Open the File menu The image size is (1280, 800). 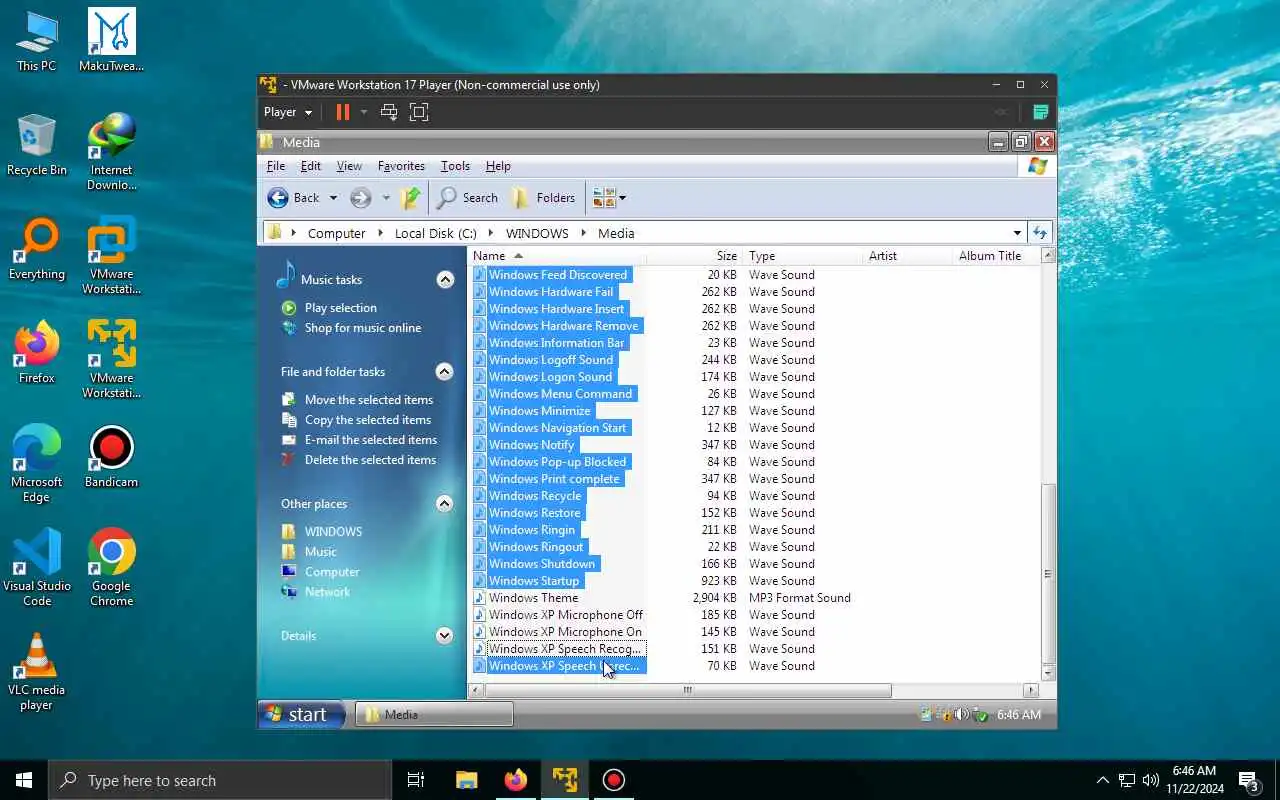pyautogui.click(x=276, y=166)
